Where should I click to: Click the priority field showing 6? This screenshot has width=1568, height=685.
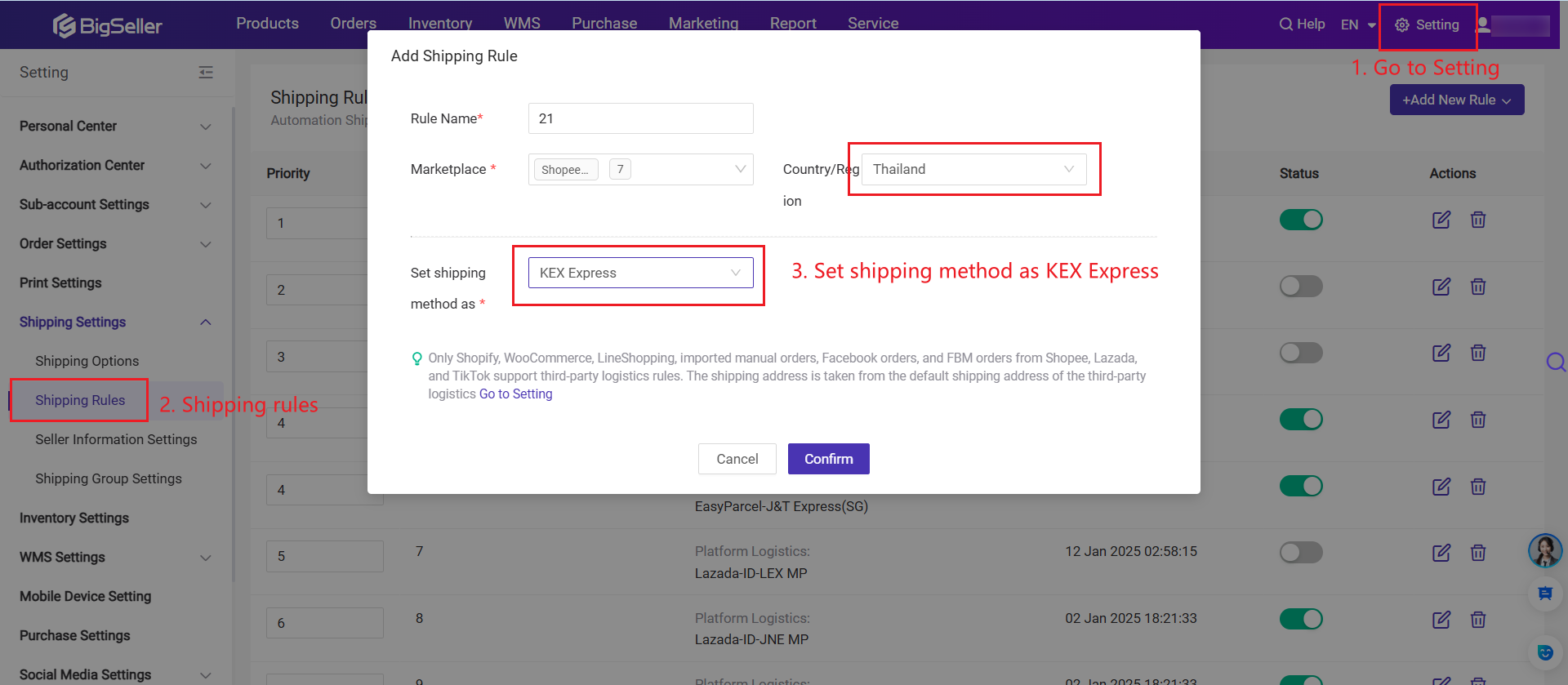pos(325,623)
